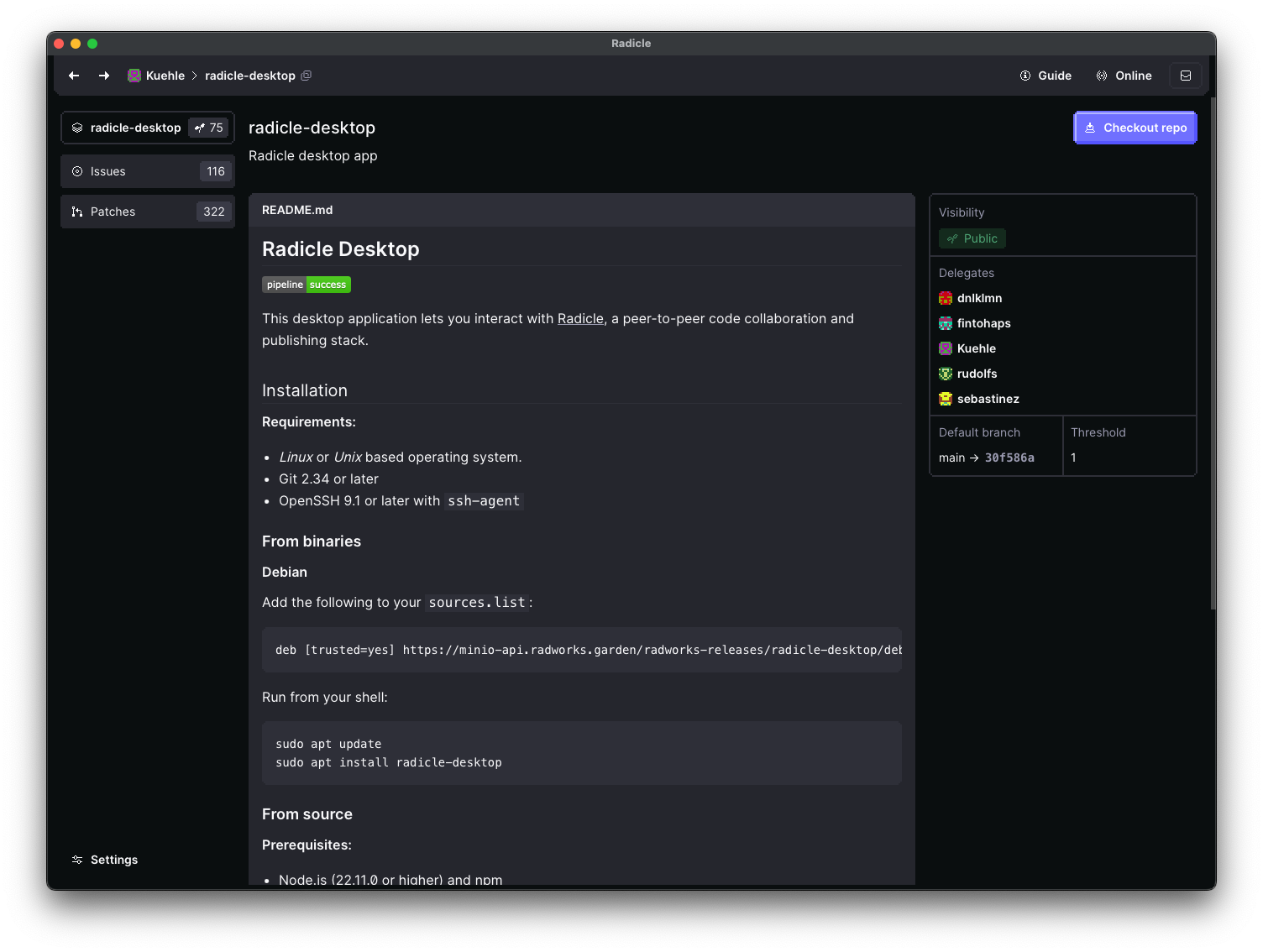Open Settings in the sidebar
Viewport: 1263px width, 952px height.
click(105, 860)
